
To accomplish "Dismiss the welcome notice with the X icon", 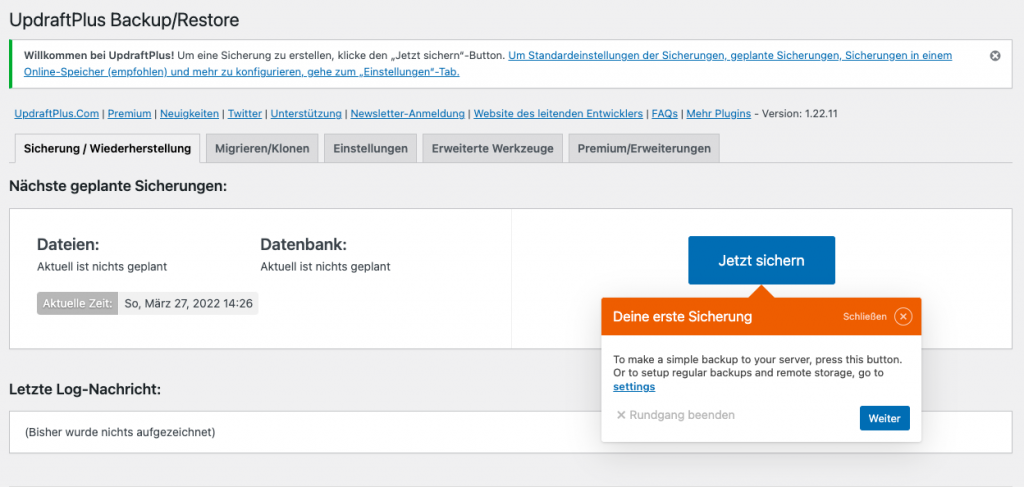I will tap(995, 56).
